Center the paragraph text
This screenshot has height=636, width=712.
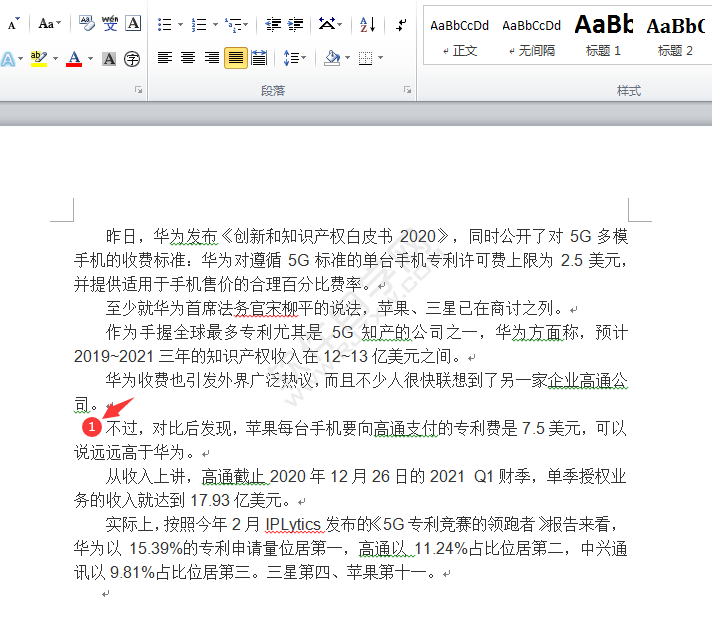pos(188,58)
